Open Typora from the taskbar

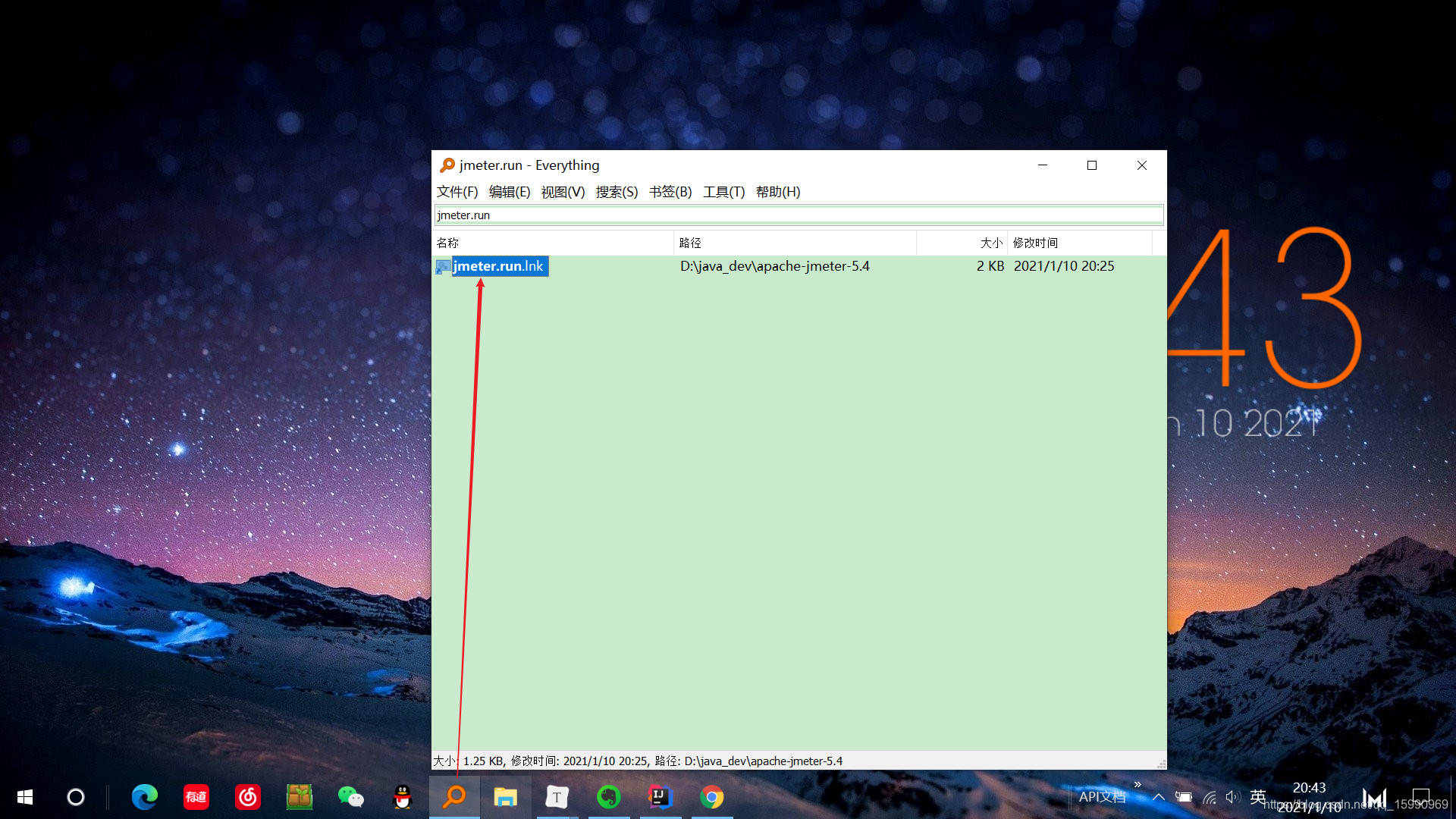[557, 797]
